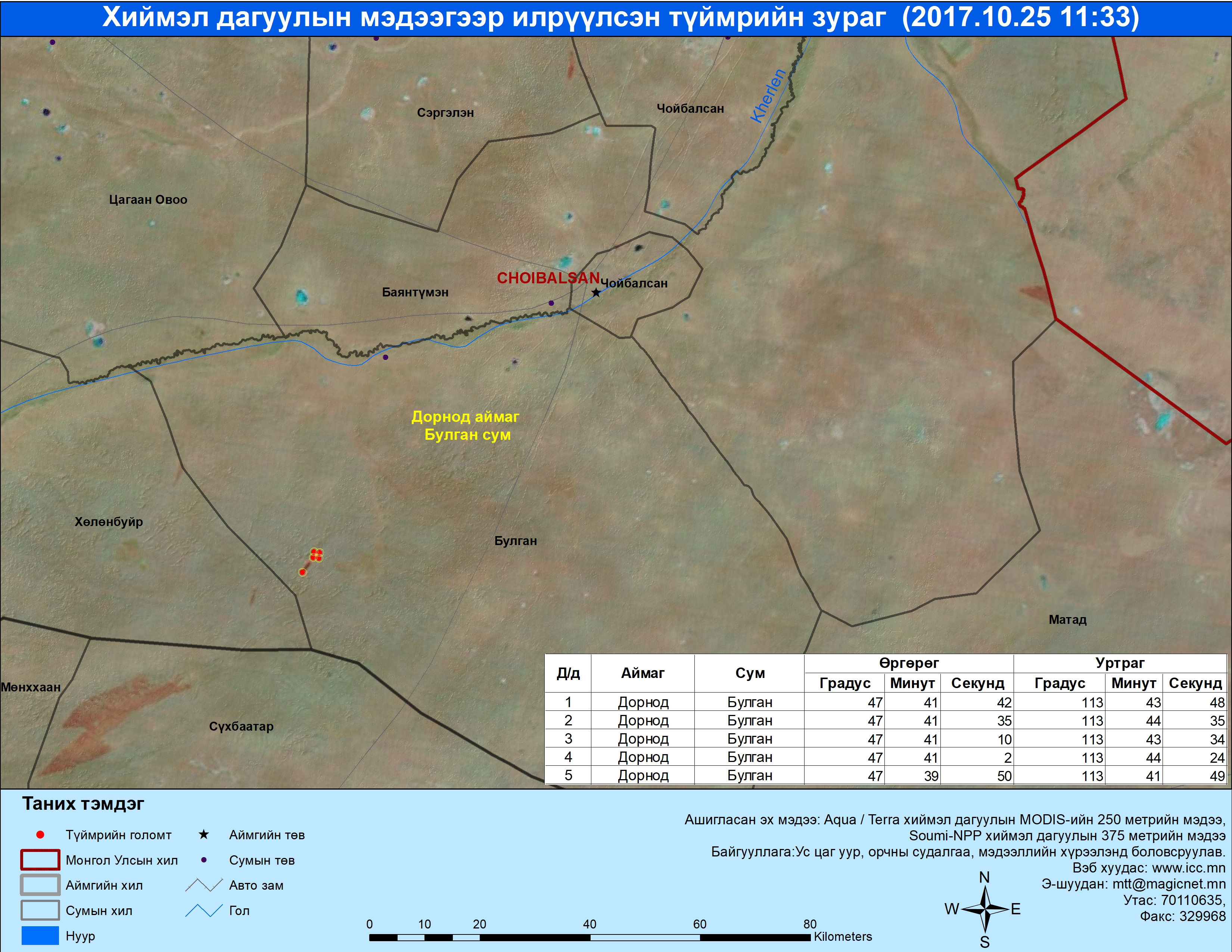Click row number 4 in the table
The image size is (1232, 952).
coord(568,757)
